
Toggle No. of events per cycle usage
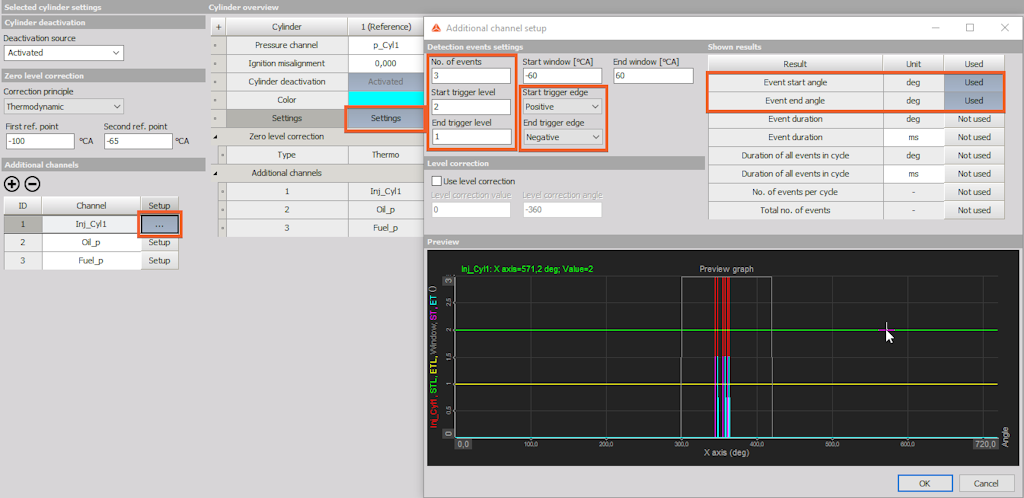[974, 192]
